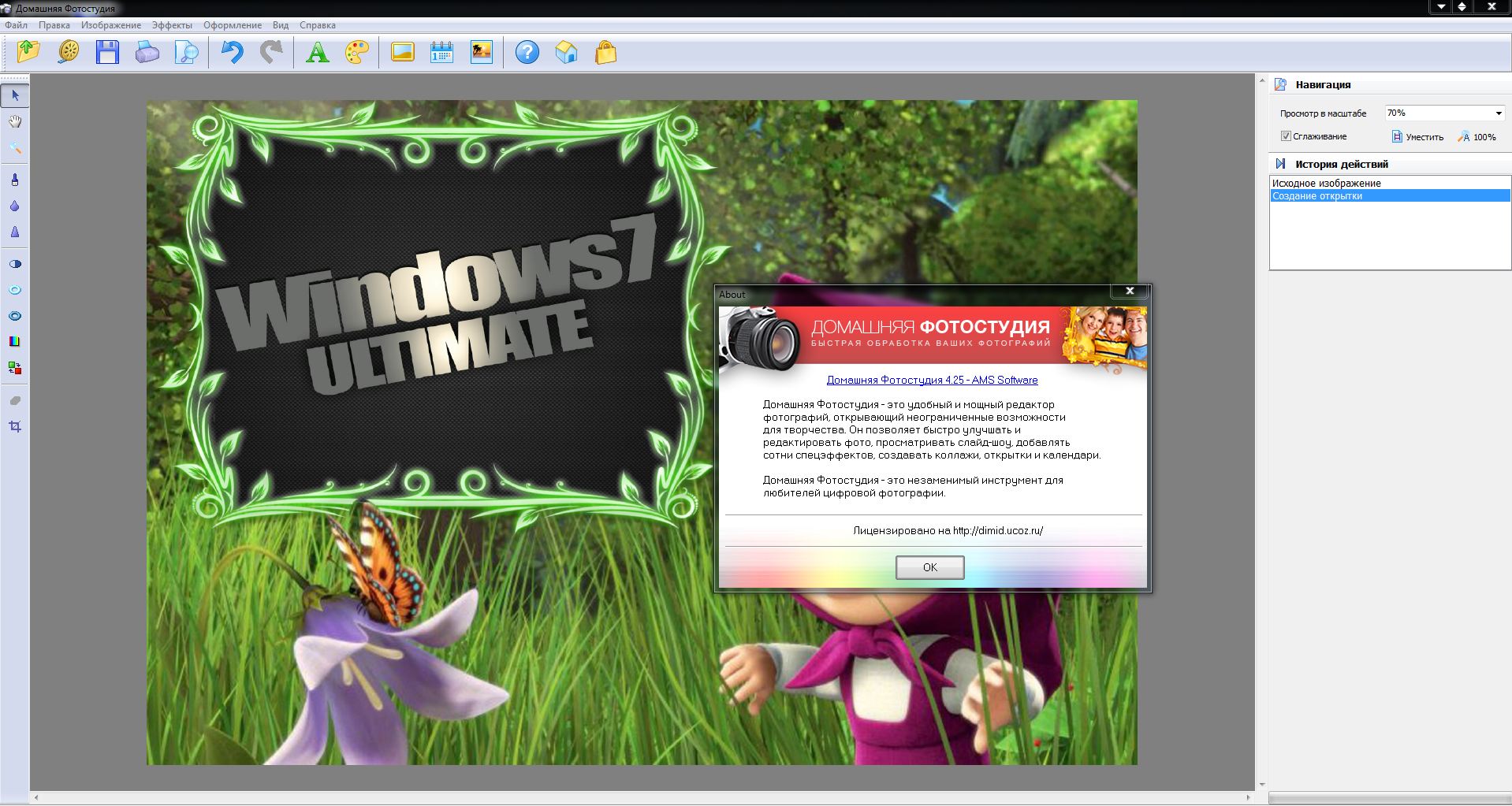Open the Справка menu

point(318,25)
